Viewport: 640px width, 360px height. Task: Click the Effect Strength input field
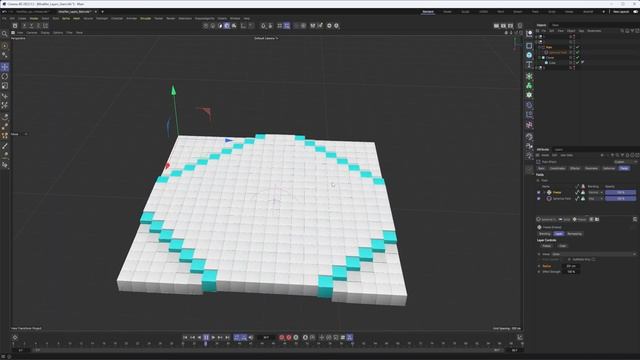571,271
